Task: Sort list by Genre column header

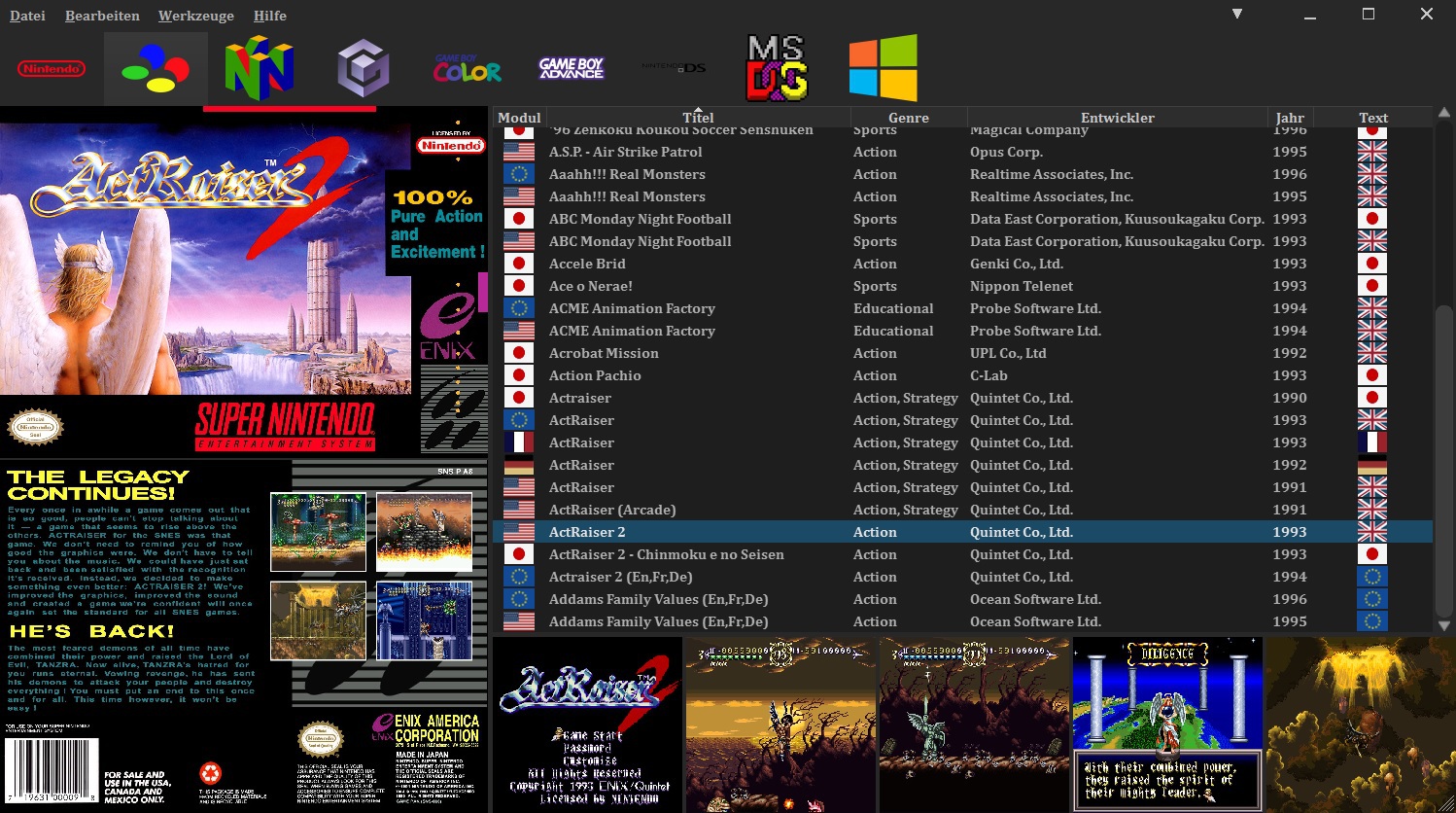Action: click(909, 118)
